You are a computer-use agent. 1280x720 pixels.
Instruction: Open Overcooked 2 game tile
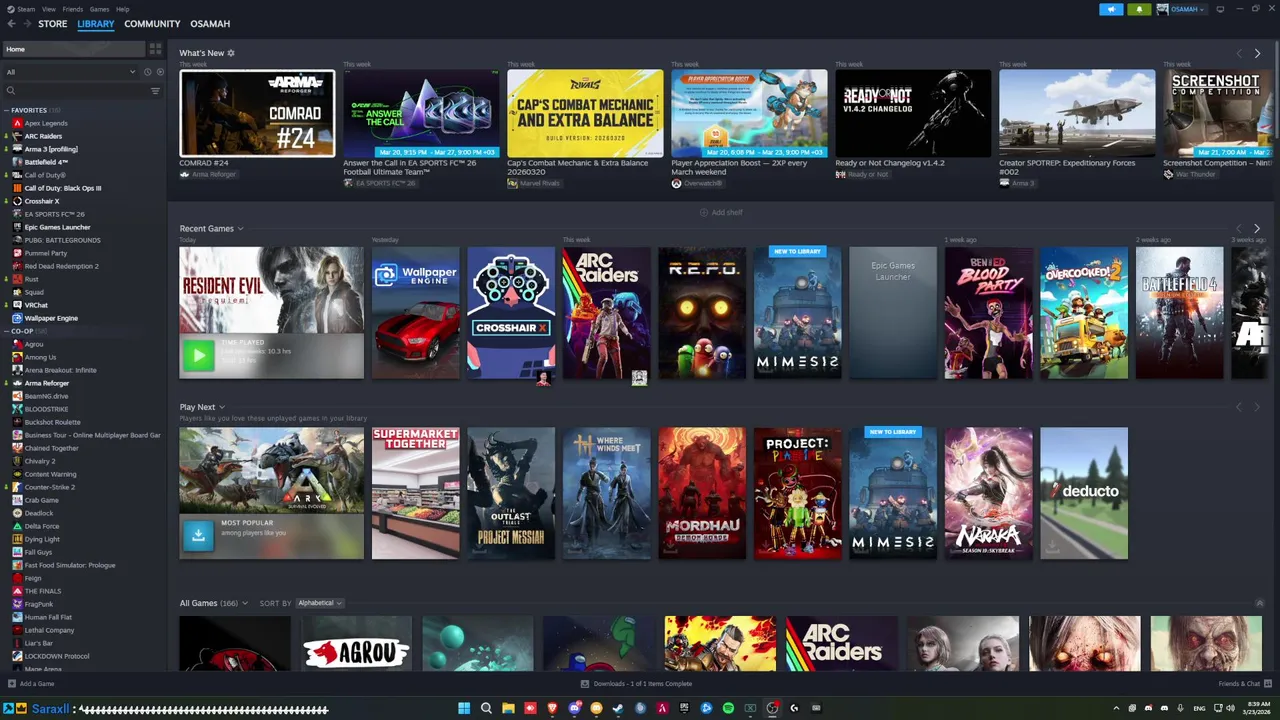click(x=1084, y=313)
